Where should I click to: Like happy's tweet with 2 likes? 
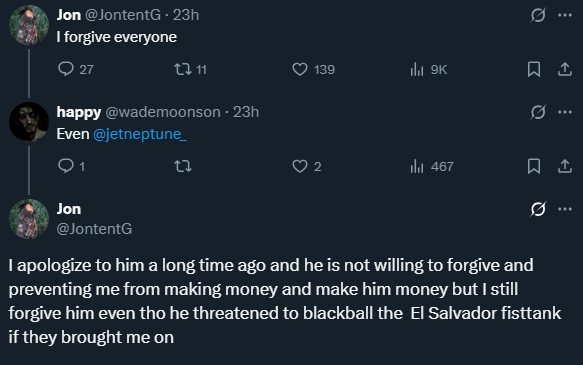click(300, 166)
